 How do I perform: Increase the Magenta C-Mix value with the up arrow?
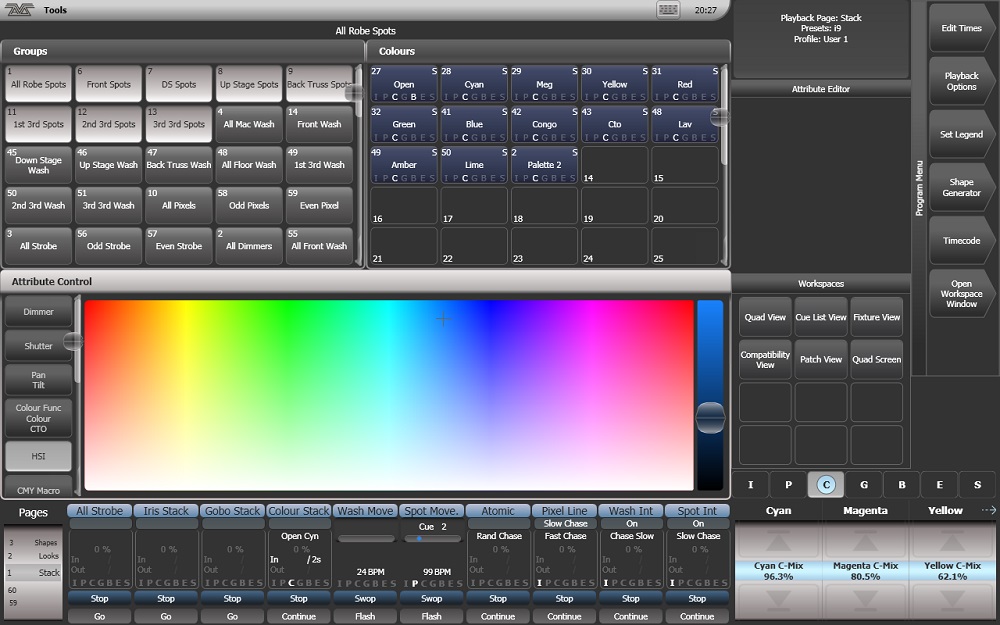(x=865, y=541)
